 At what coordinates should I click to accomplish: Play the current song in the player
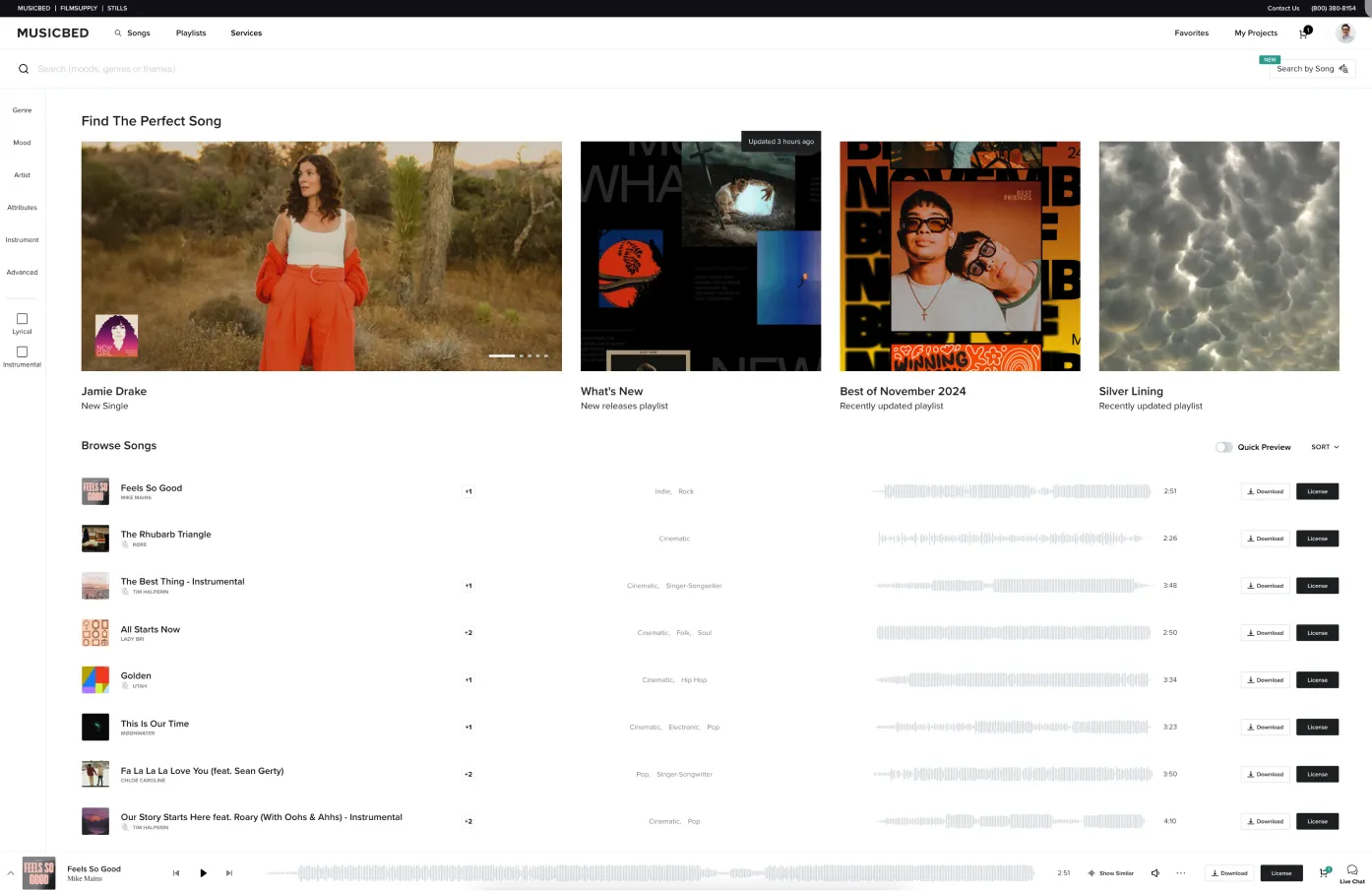[203, 873]
